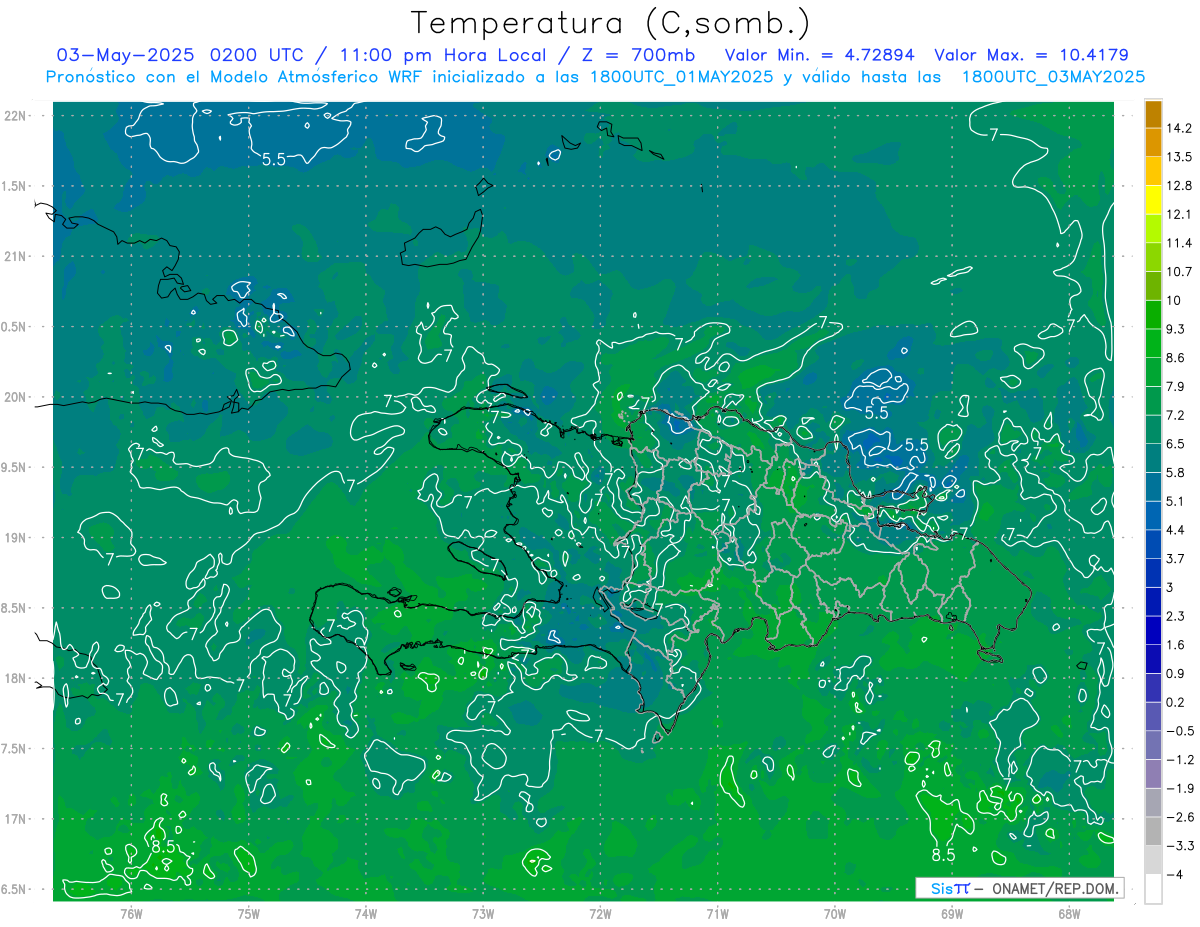This screenshot has height=927, width=1200.
Task: Click the 7.2 colorbar value
Action: coord(1177,415)
